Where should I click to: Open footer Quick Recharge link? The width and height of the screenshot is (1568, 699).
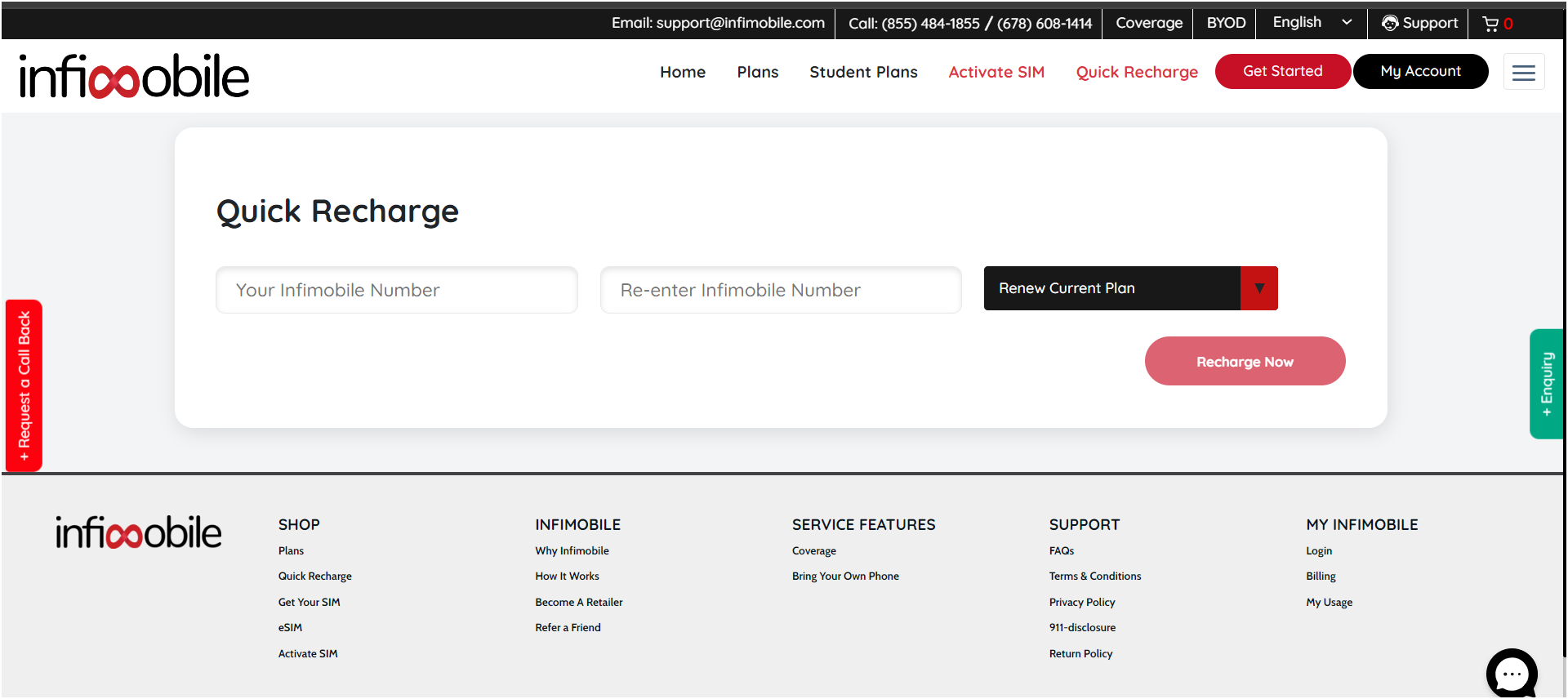point(314,577)
